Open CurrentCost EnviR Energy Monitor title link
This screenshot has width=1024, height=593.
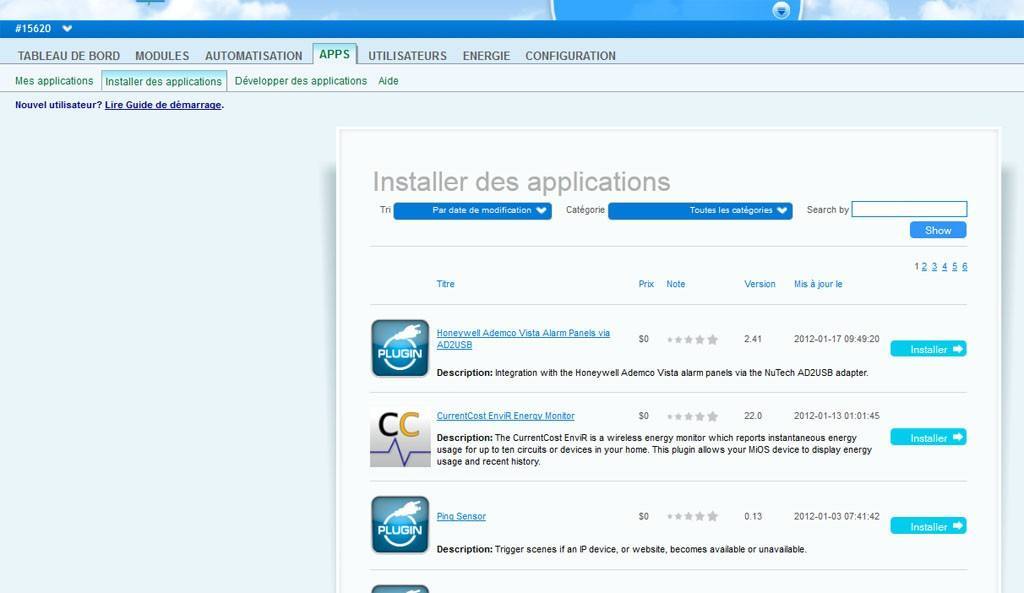[505, 416]
